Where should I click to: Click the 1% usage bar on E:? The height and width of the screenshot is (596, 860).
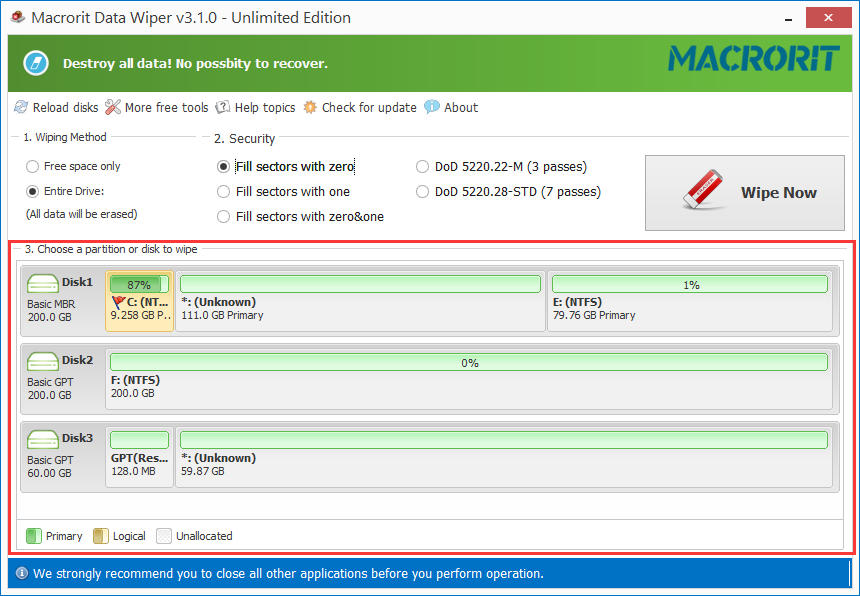click(689, 284)
